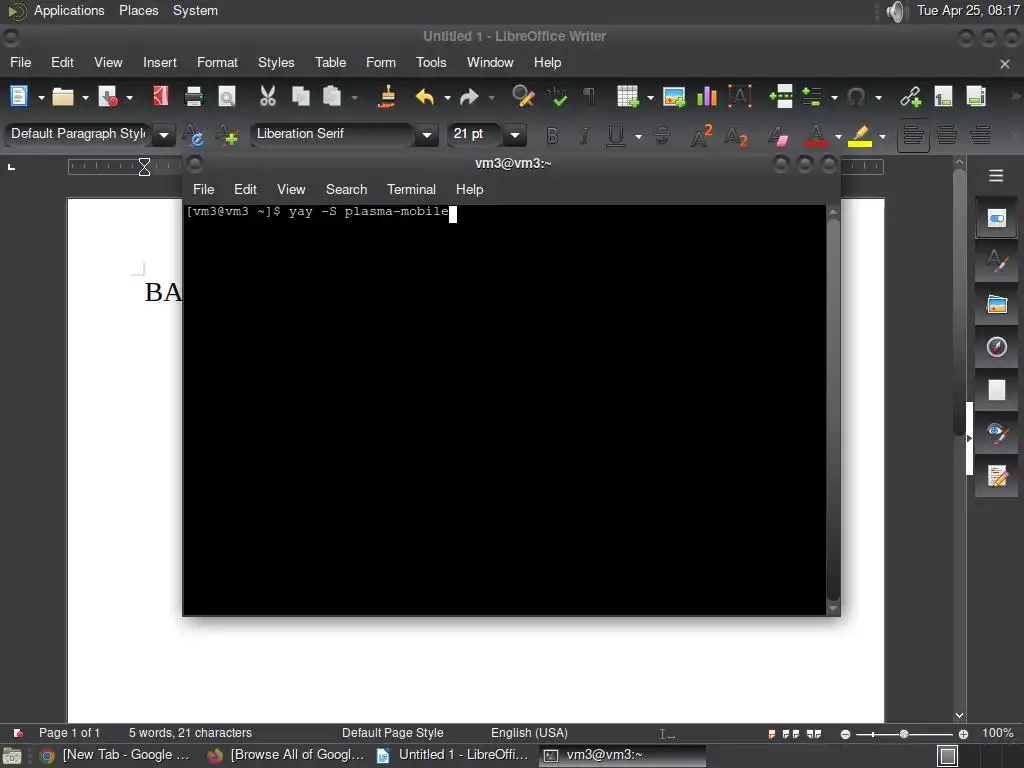Toggle Subscript formatting

coord(735,136)
